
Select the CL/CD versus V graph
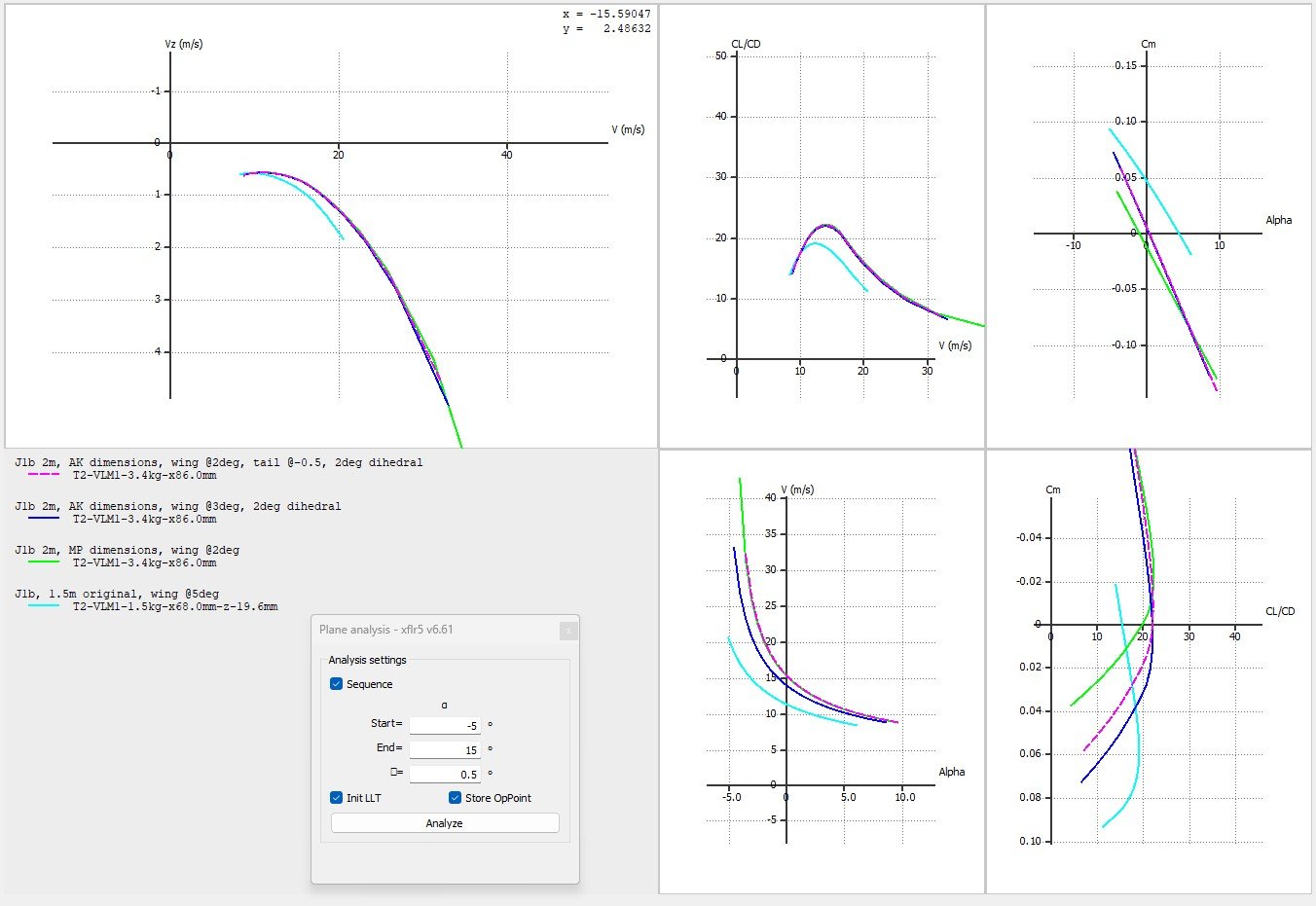822,226
